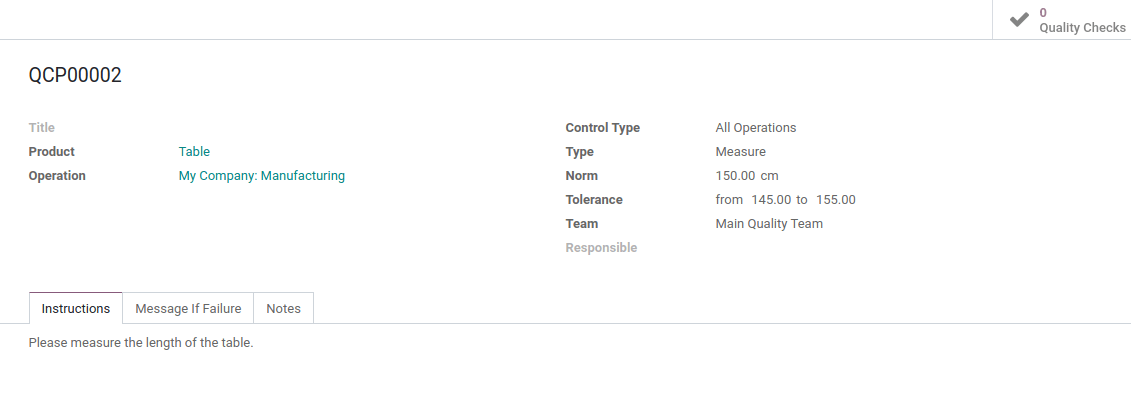Image resolution: width=1131 pixels, height=401 pixels.
Task: Open the Table product link
Action: point(194,151)
